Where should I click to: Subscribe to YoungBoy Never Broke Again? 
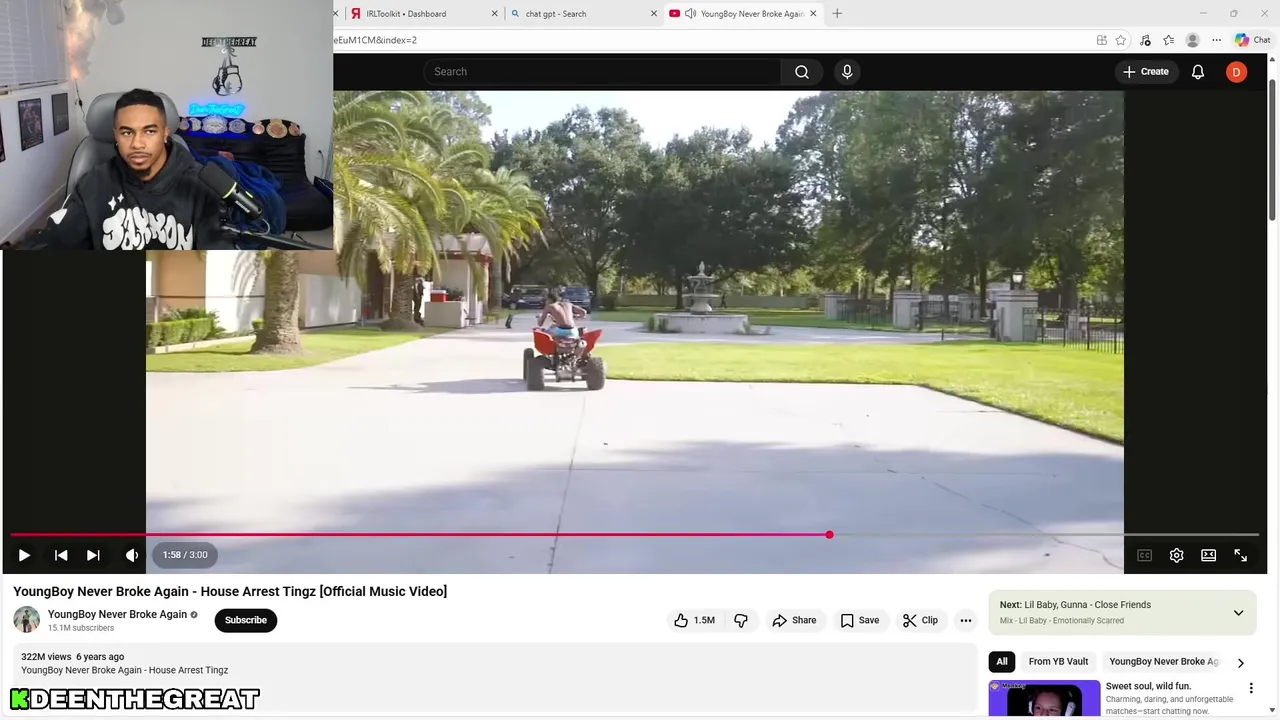[x=246, y=620]
